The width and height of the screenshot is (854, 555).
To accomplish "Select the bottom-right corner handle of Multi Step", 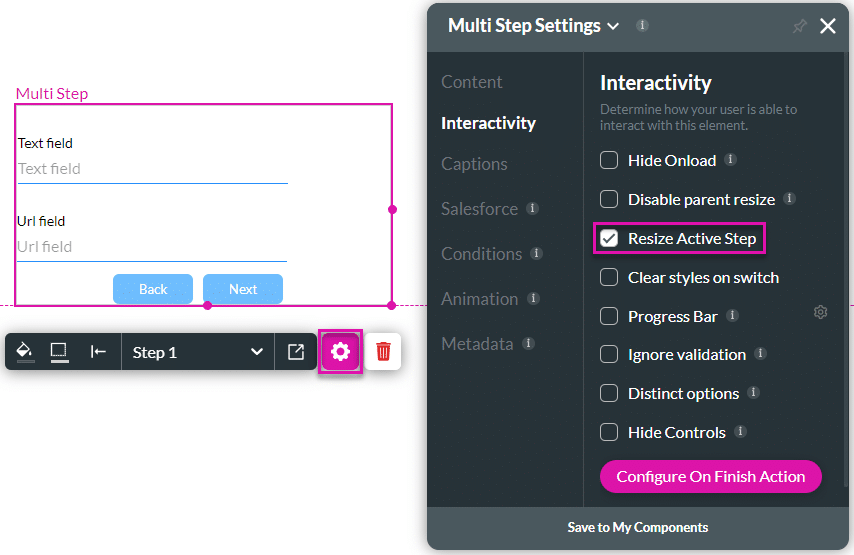I will point(392,306).
